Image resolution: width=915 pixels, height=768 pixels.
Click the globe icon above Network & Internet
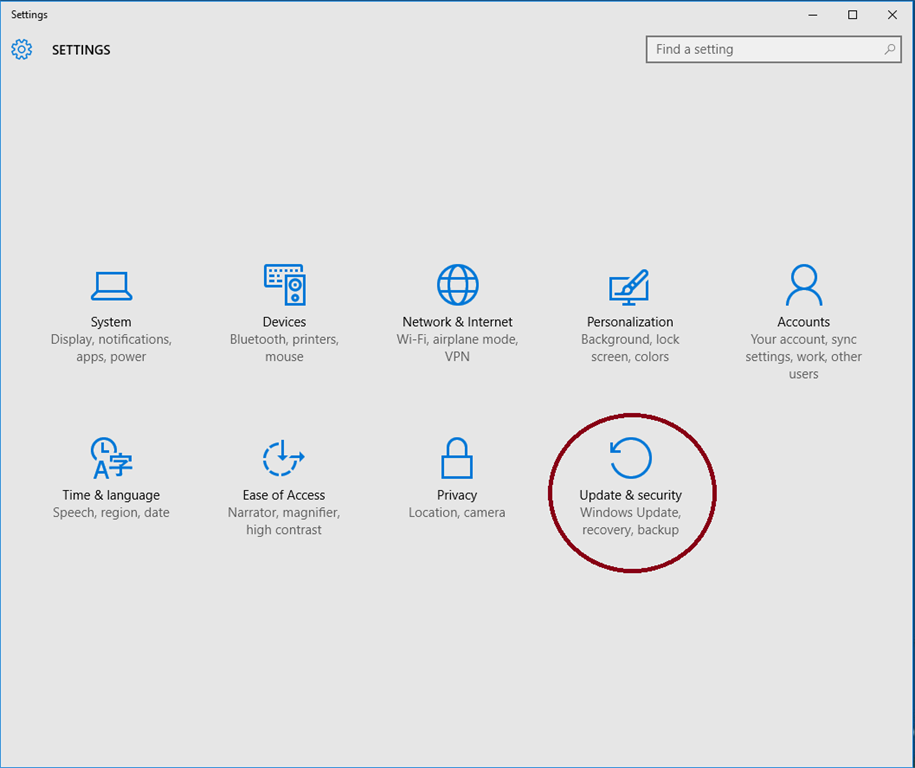pos(457,284)
